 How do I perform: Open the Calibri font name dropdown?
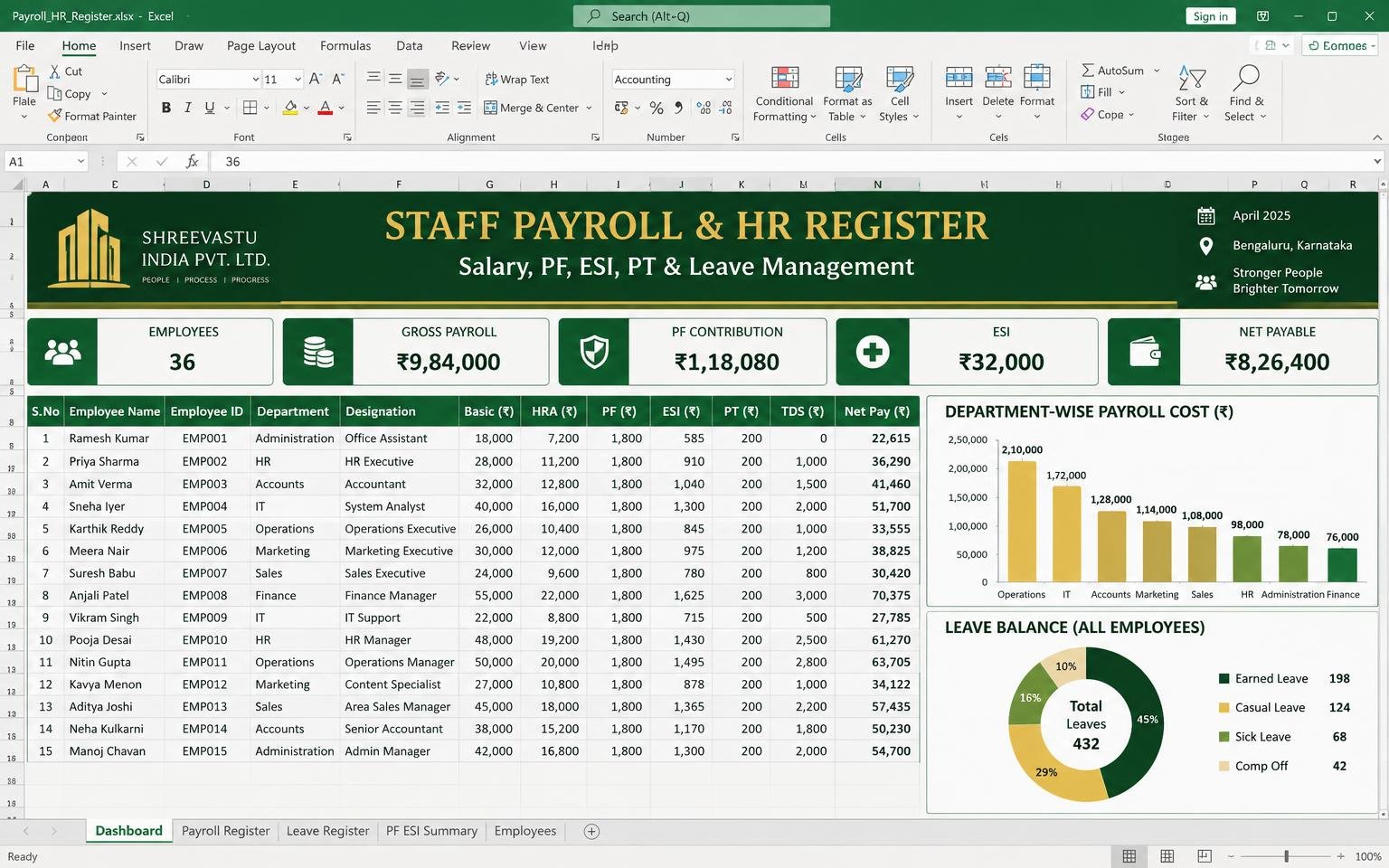(x=256, y=80)
